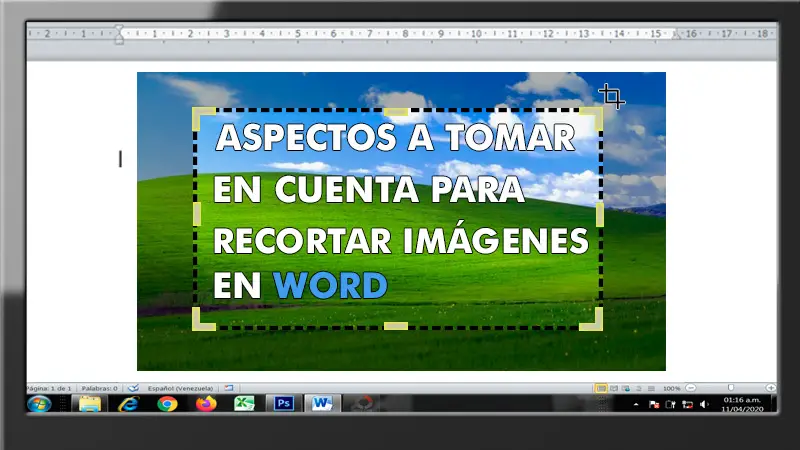This screenshot has width=800, height=450.
Task: Click the right indent marker on ruler
Action: 677,35
